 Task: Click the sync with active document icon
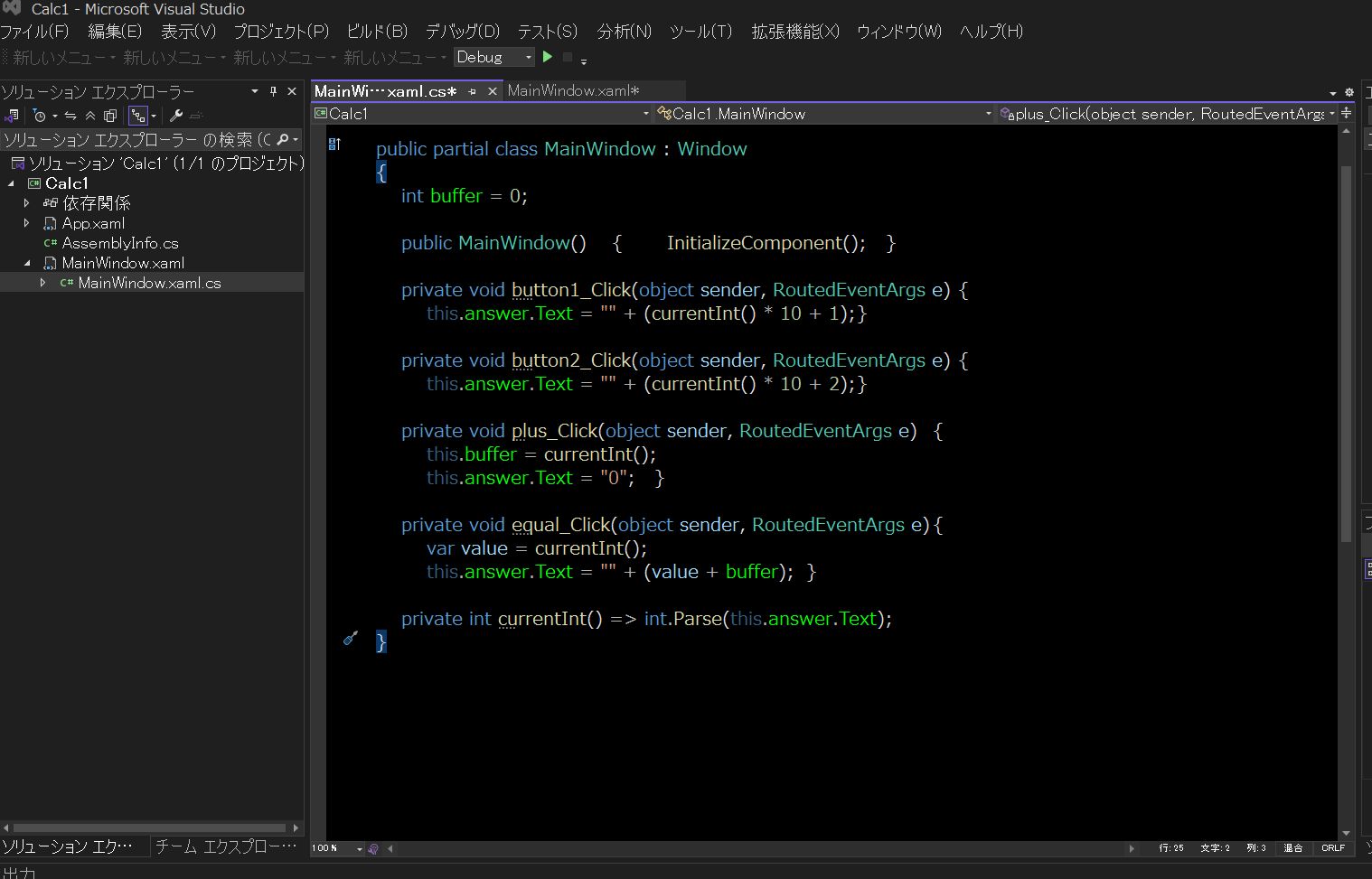click(70, 116)
